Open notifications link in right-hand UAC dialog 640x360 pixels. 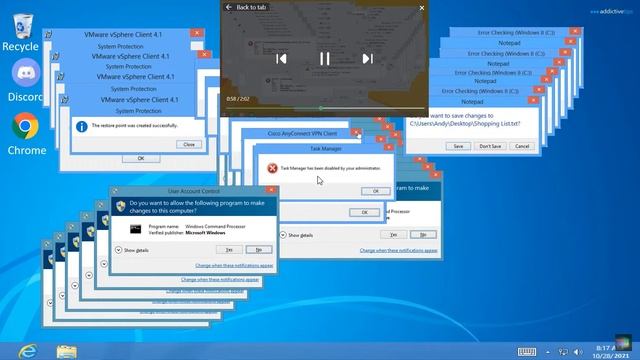pyautogui.click(x=398, y=250)
